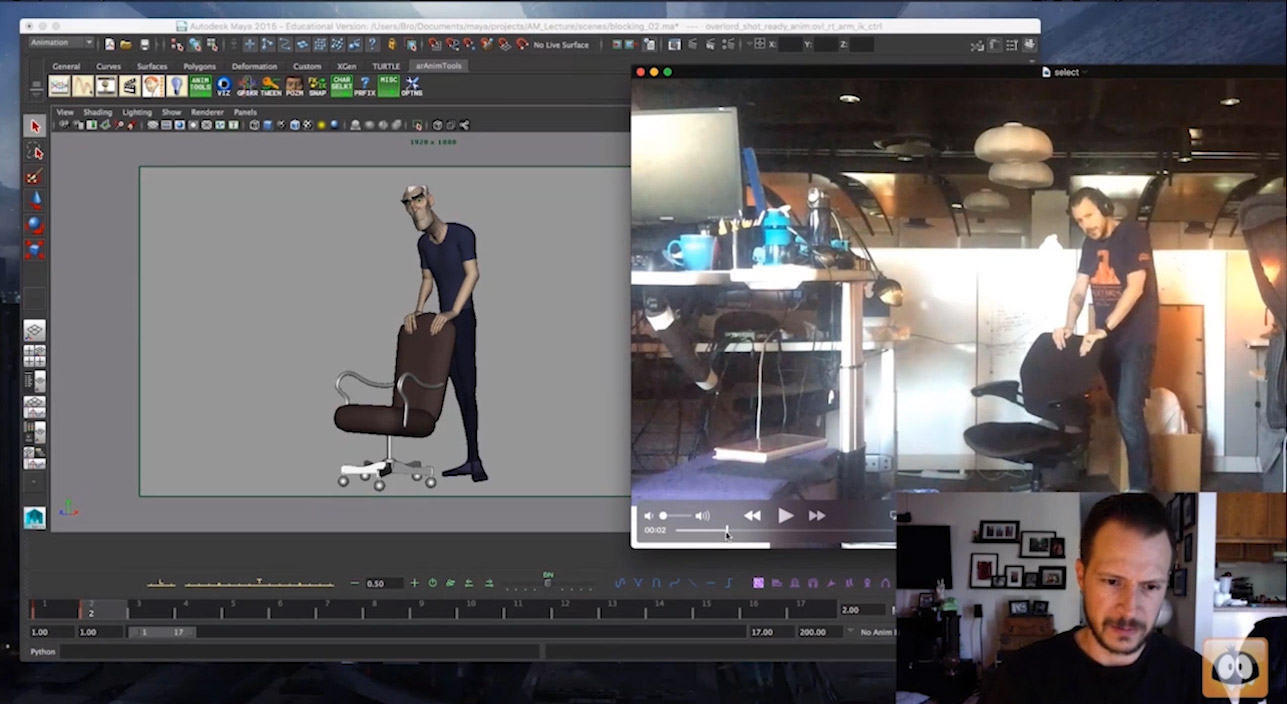
Task: Select the Lasso select tool
Action: [35, 152]
